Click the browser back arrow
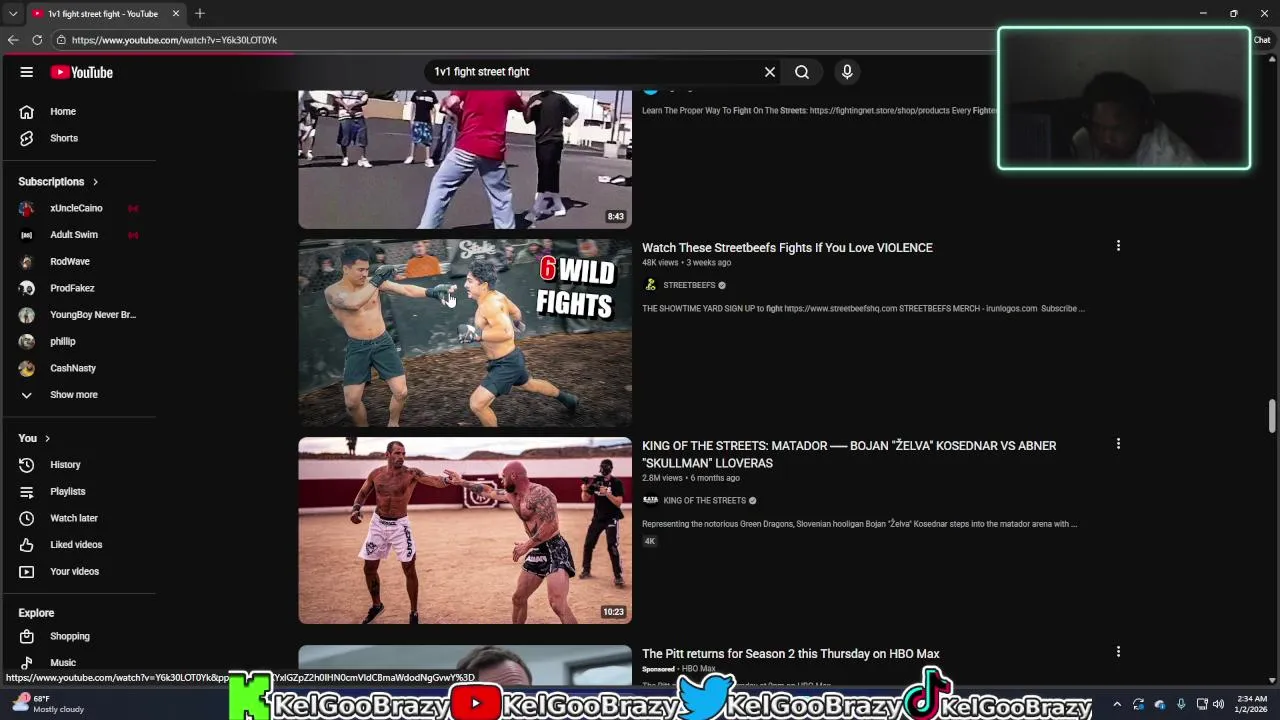 tap(13, 40)
